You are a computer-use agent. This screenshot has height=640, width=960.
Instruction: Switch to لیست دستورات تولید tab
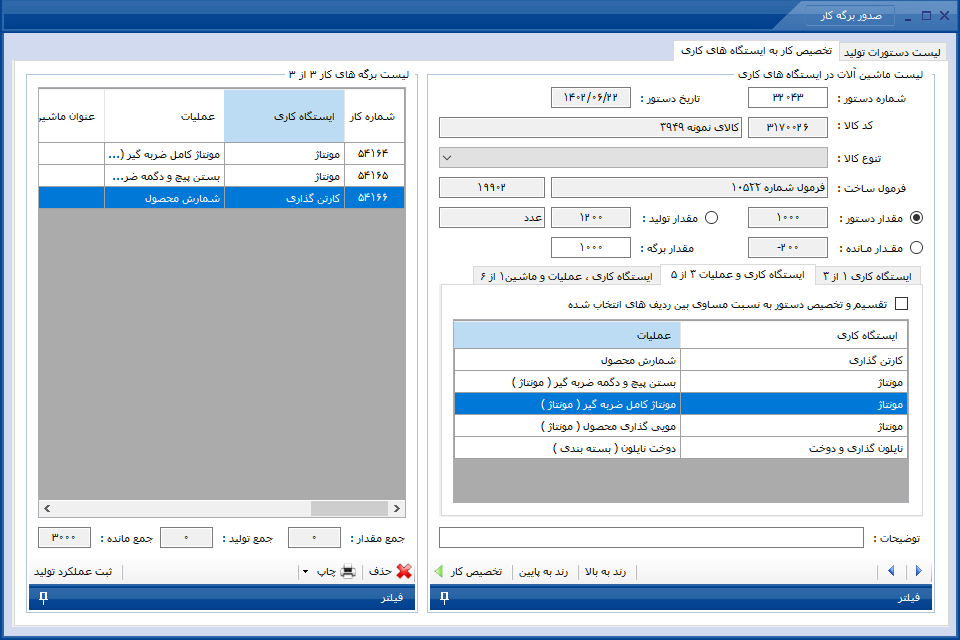point(892,52)
